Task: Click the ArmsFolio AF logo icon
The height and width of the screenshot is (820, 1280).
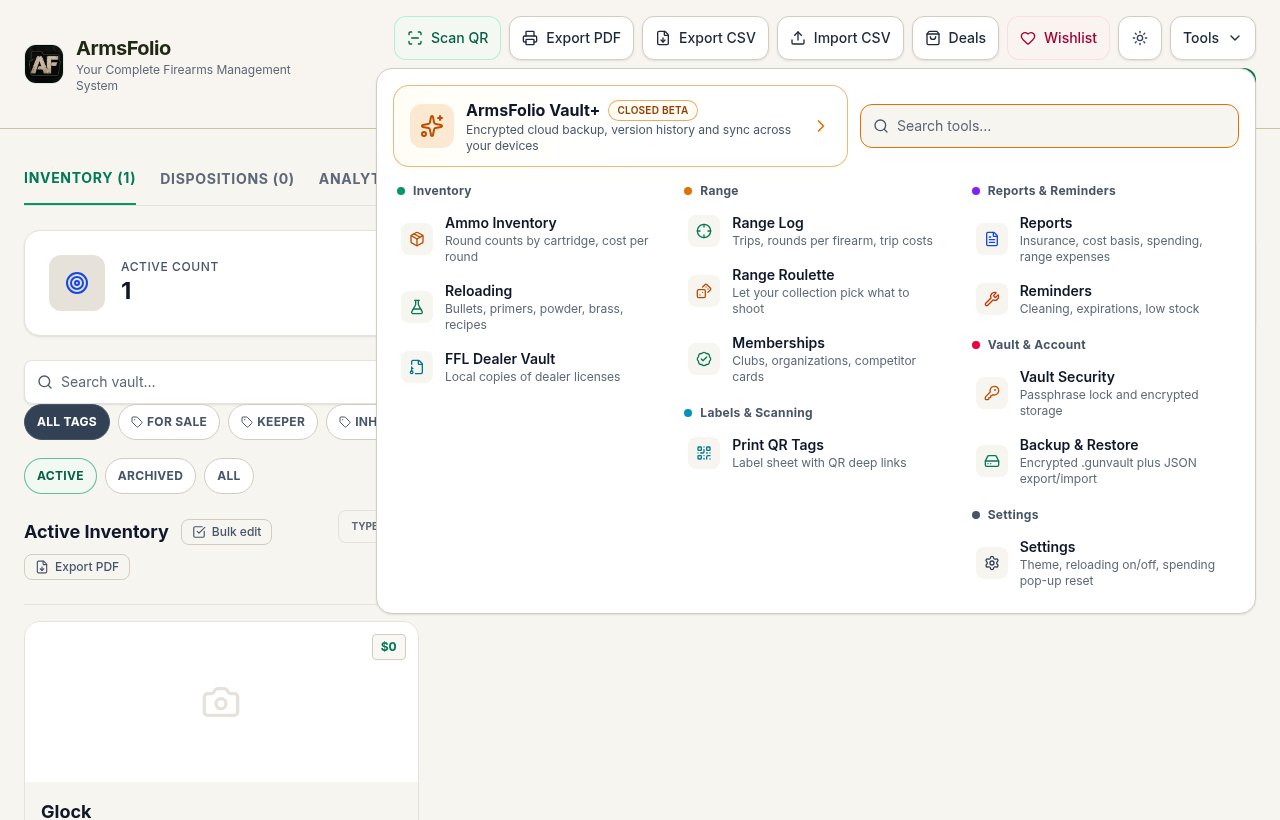Action: click(x=44, y=64)
